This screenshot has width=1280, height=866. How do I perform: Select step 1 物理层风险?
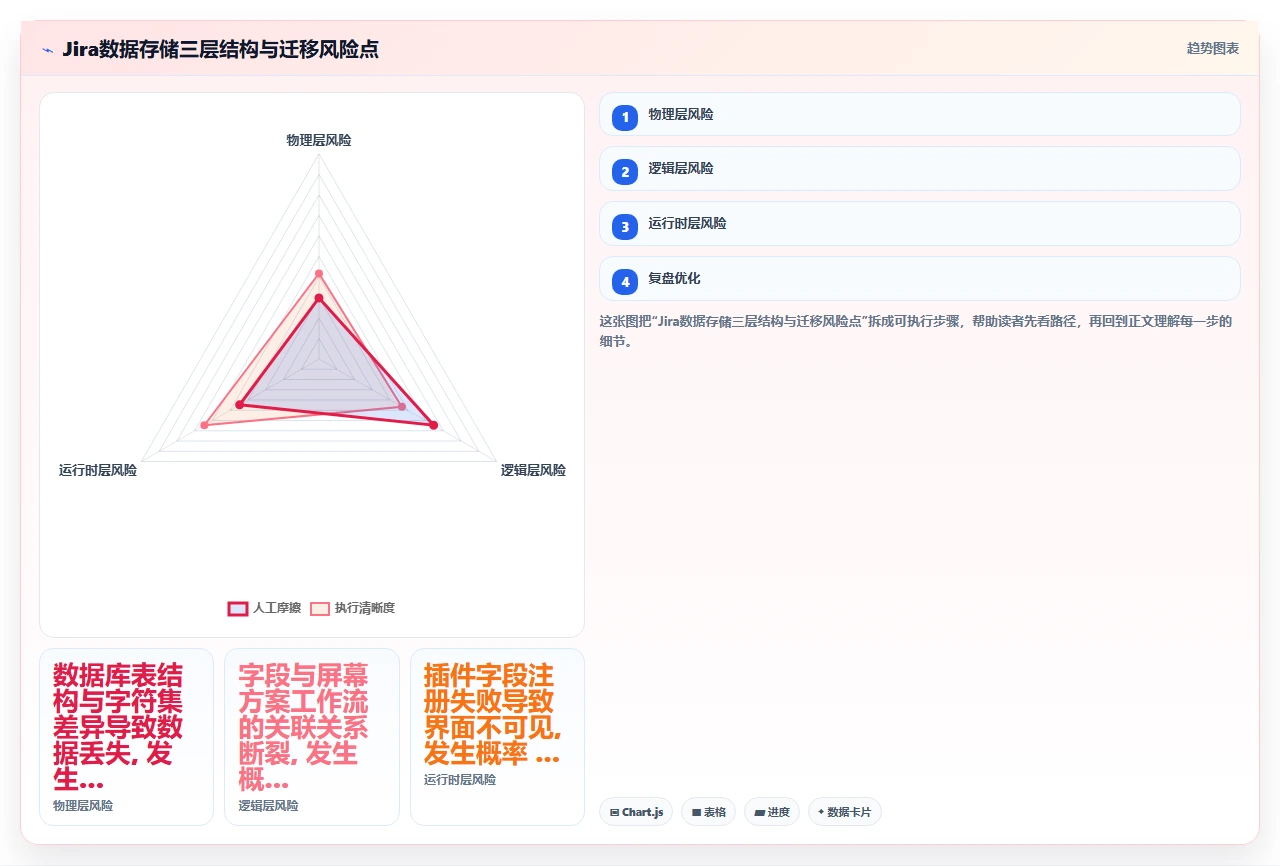point(919,114)
